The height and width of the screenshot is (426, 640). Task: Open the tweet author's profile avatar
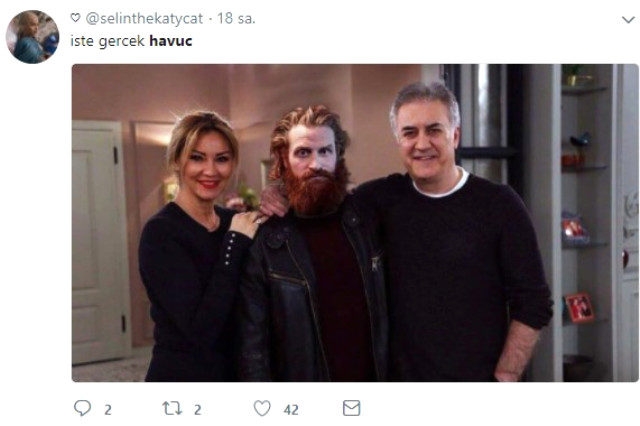click(32, 37)
